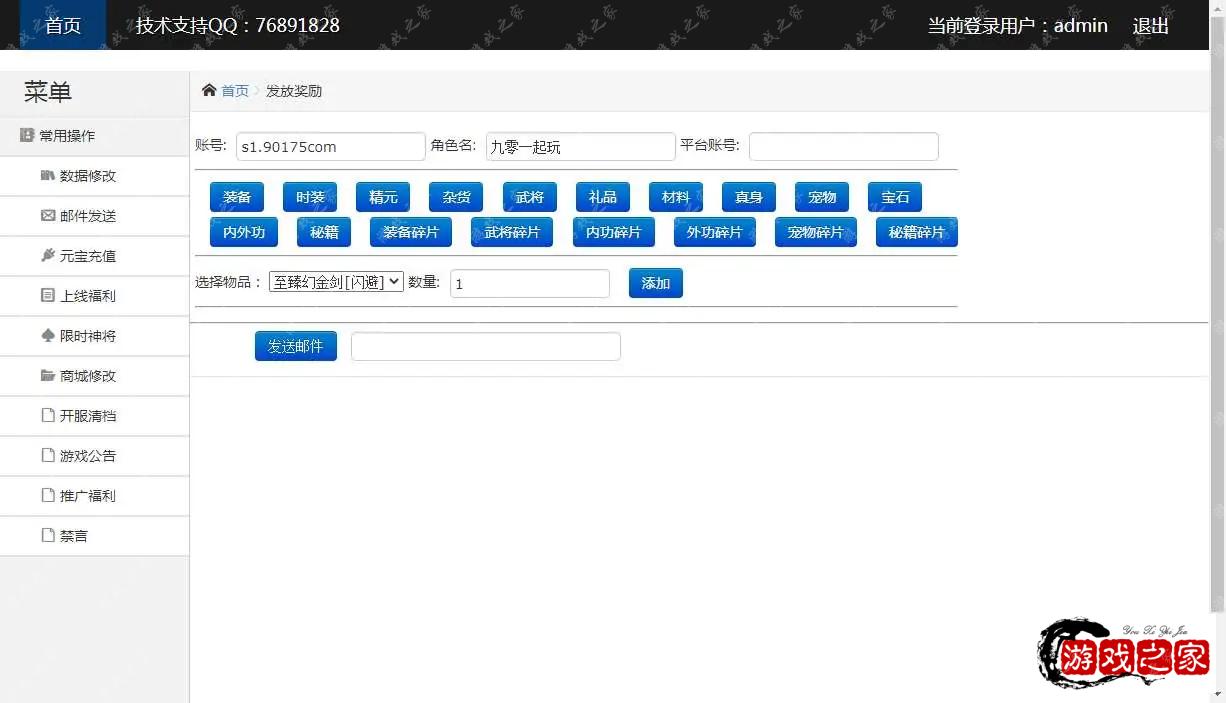This screenshot has height=703, width=1226.
Task: Click the home icon in breadcrumb
Action: point(208,90)
